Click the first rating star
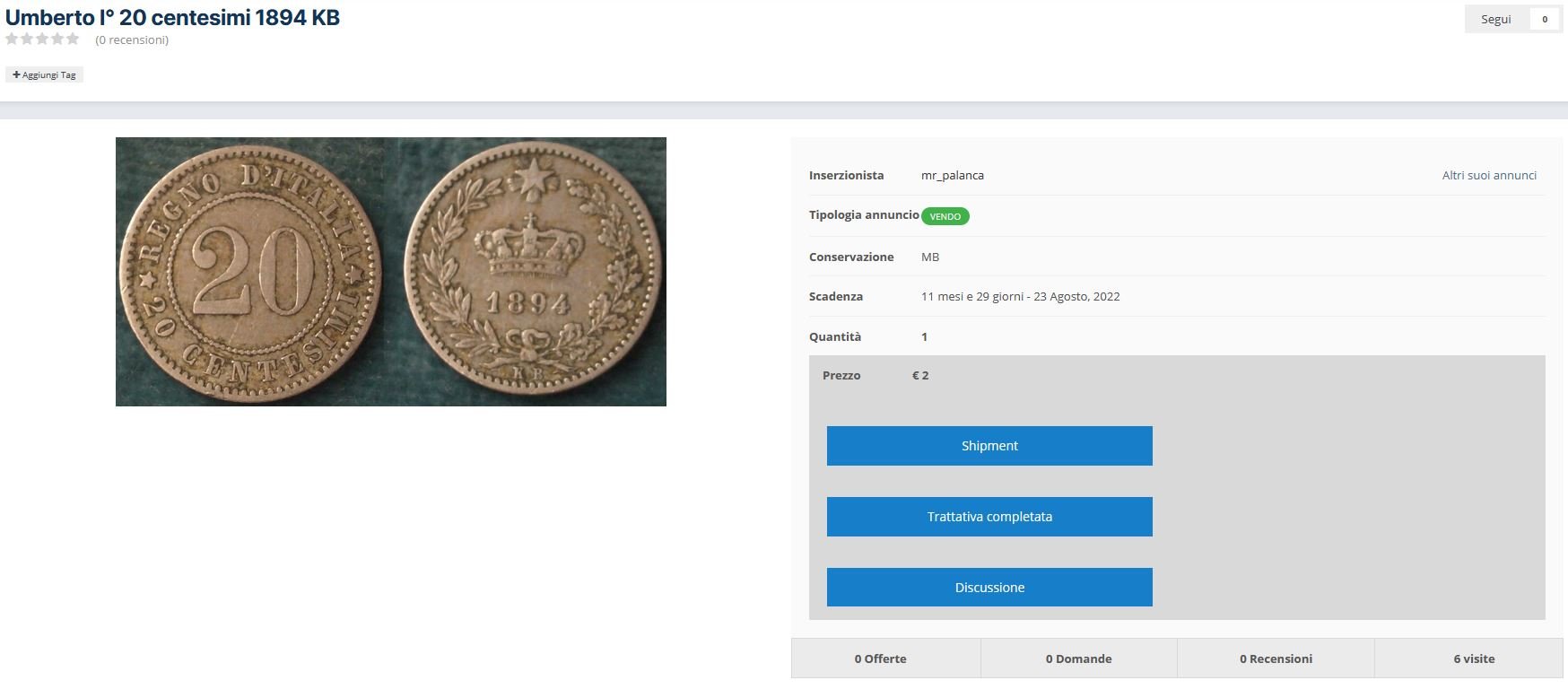Viewport: 1568px width, 689px height. tap(12, 39)
